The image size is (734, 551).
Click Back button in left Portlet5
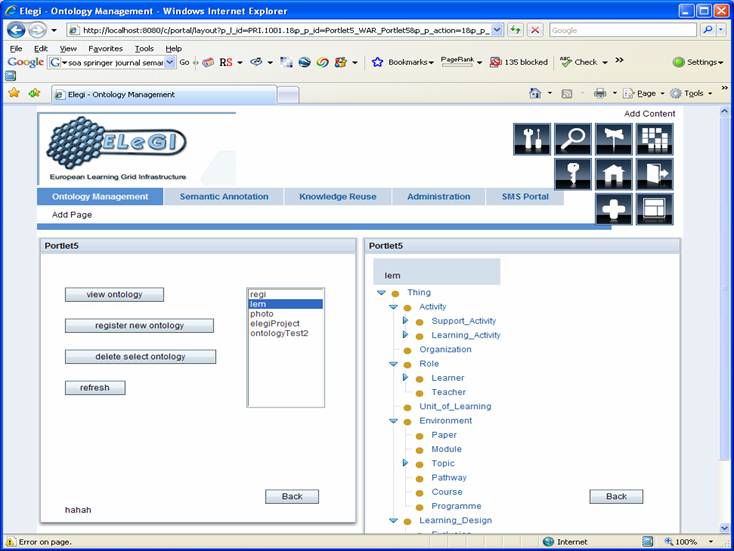point(292,496)
